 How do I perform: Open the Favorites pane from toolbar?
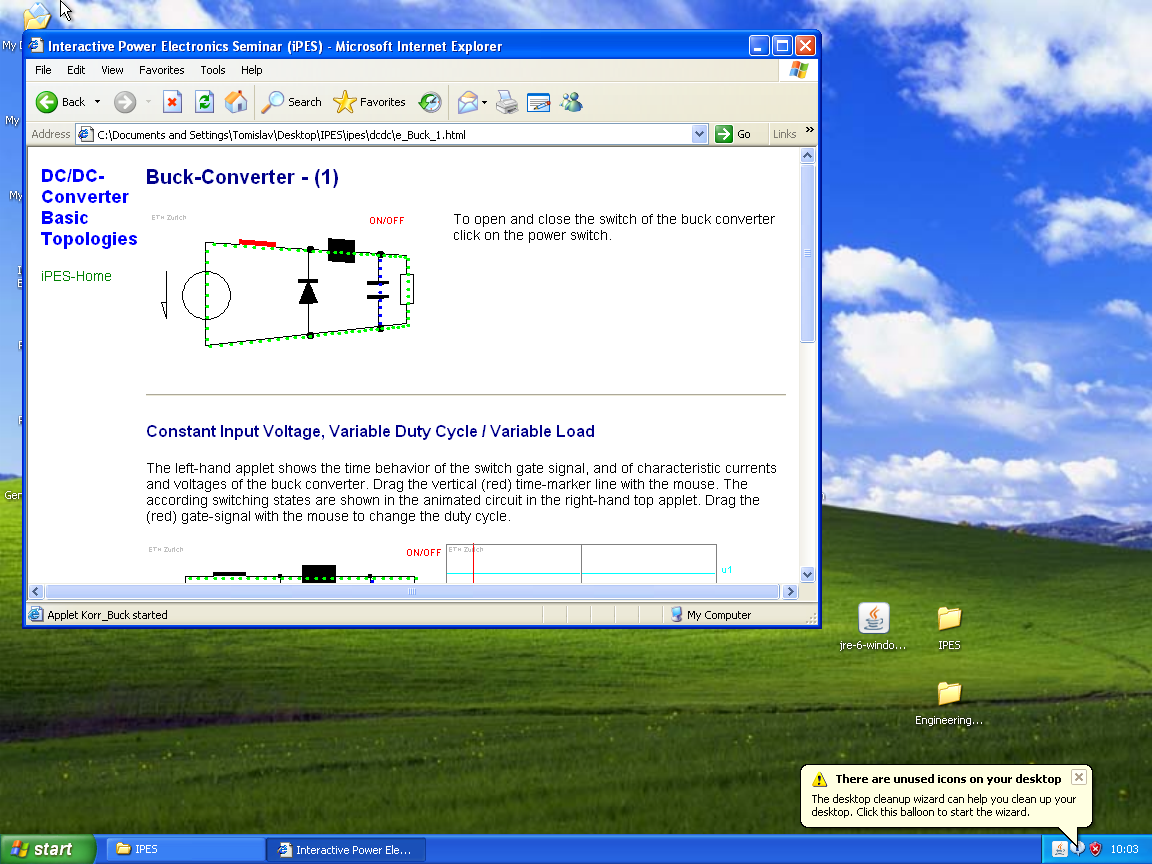pyautogui.click(x=369, y=102)
